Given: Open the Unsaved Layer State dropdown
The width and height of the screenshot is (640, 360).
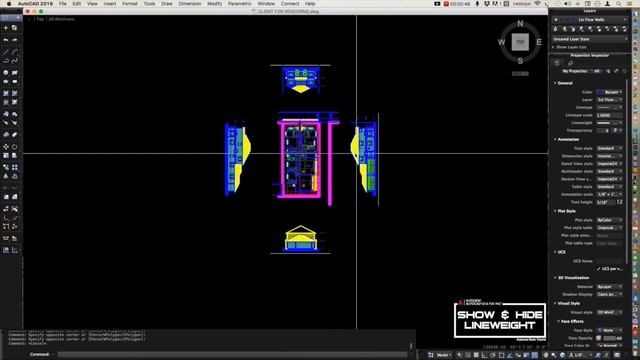Looking at the screenshot, I should coord(590,39).
